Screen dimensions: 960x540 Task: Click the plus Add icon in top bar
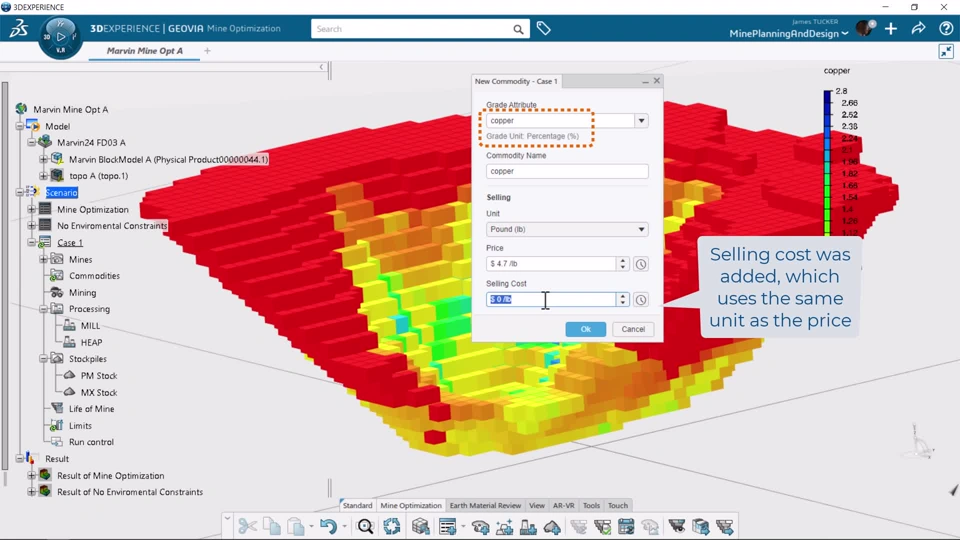pyautogui.click(x=891, y=28)
